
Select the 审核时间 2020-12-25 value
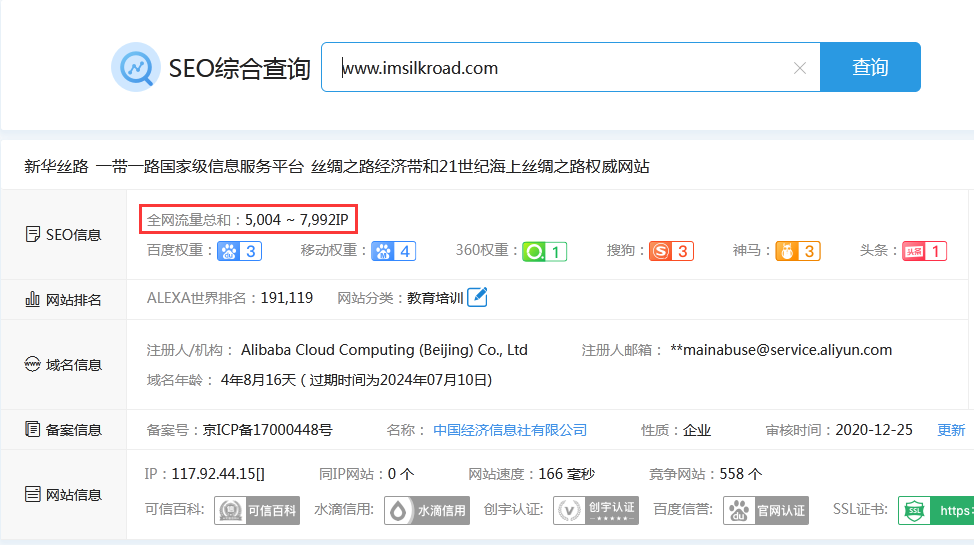point(874,430)
